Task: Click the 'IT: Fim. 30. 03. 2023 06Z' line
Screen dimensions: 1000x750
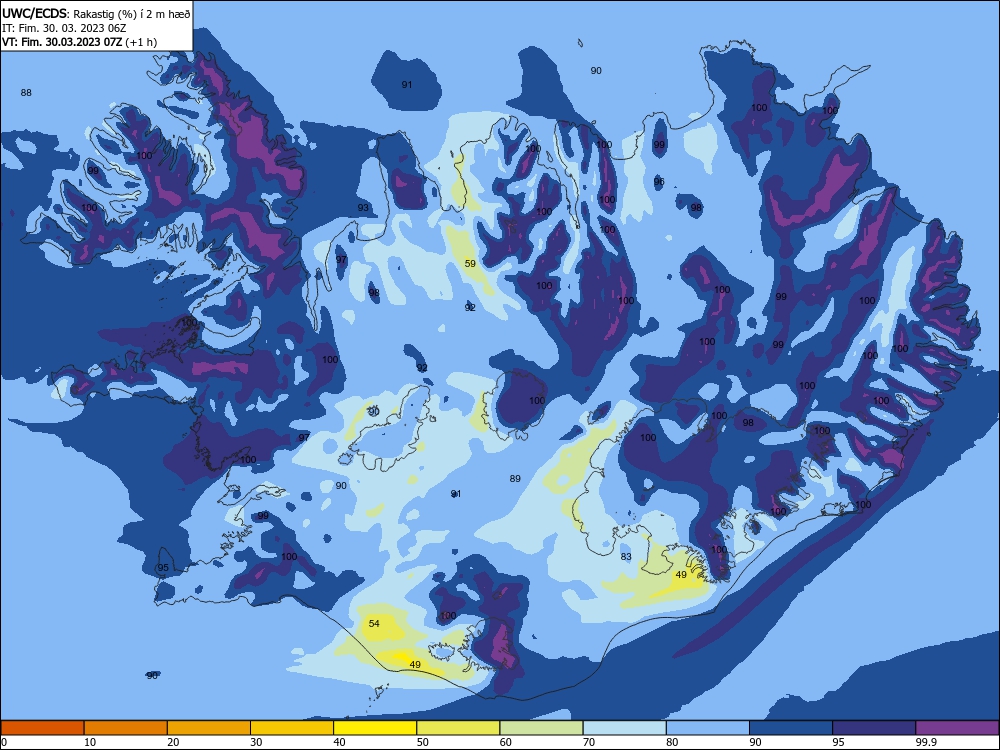Action: pyautogui.click(x=64, y=28)
